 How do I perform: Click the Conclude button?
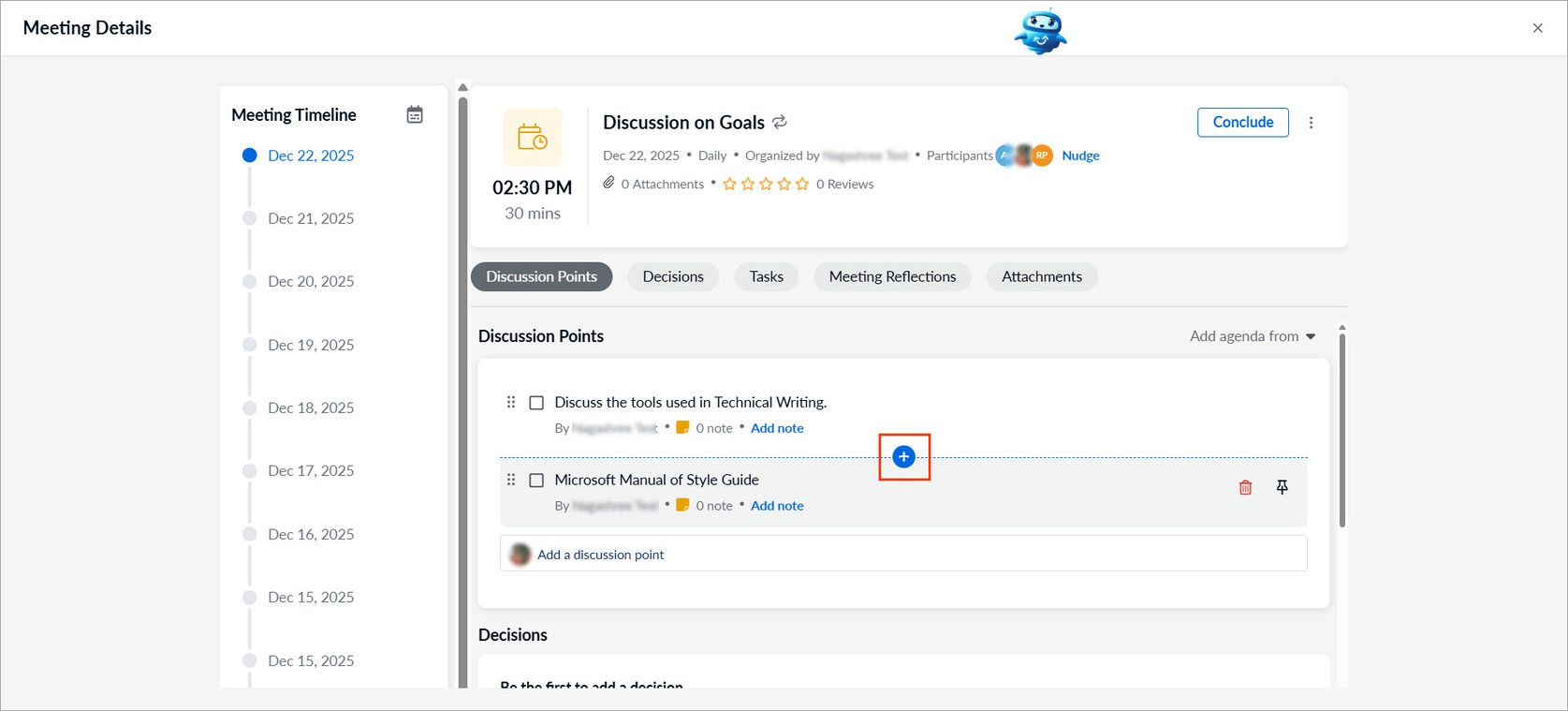pos(1243,122)
